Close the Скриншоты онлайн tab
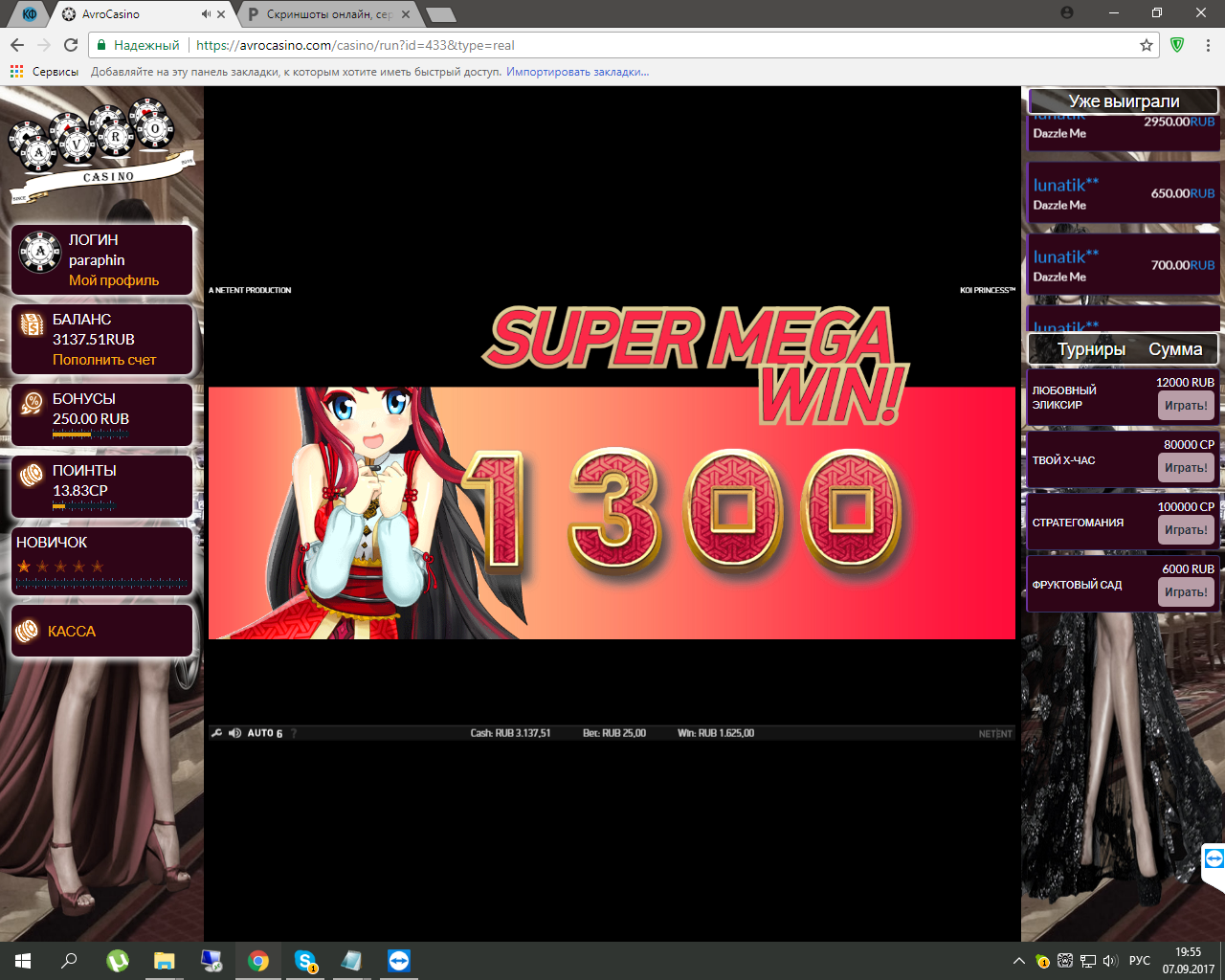1225x980 pixels. click(407, 14)
